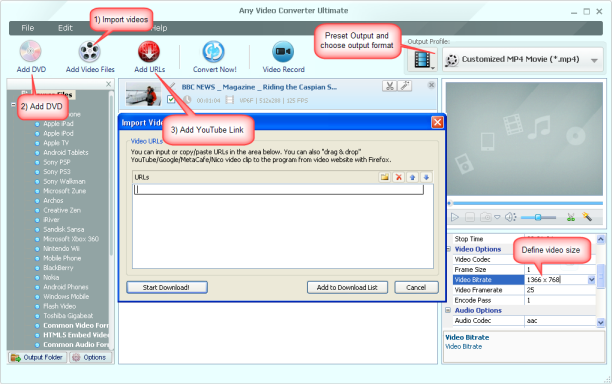Remove the BBC NEWS video from list

tap(431, 85)
